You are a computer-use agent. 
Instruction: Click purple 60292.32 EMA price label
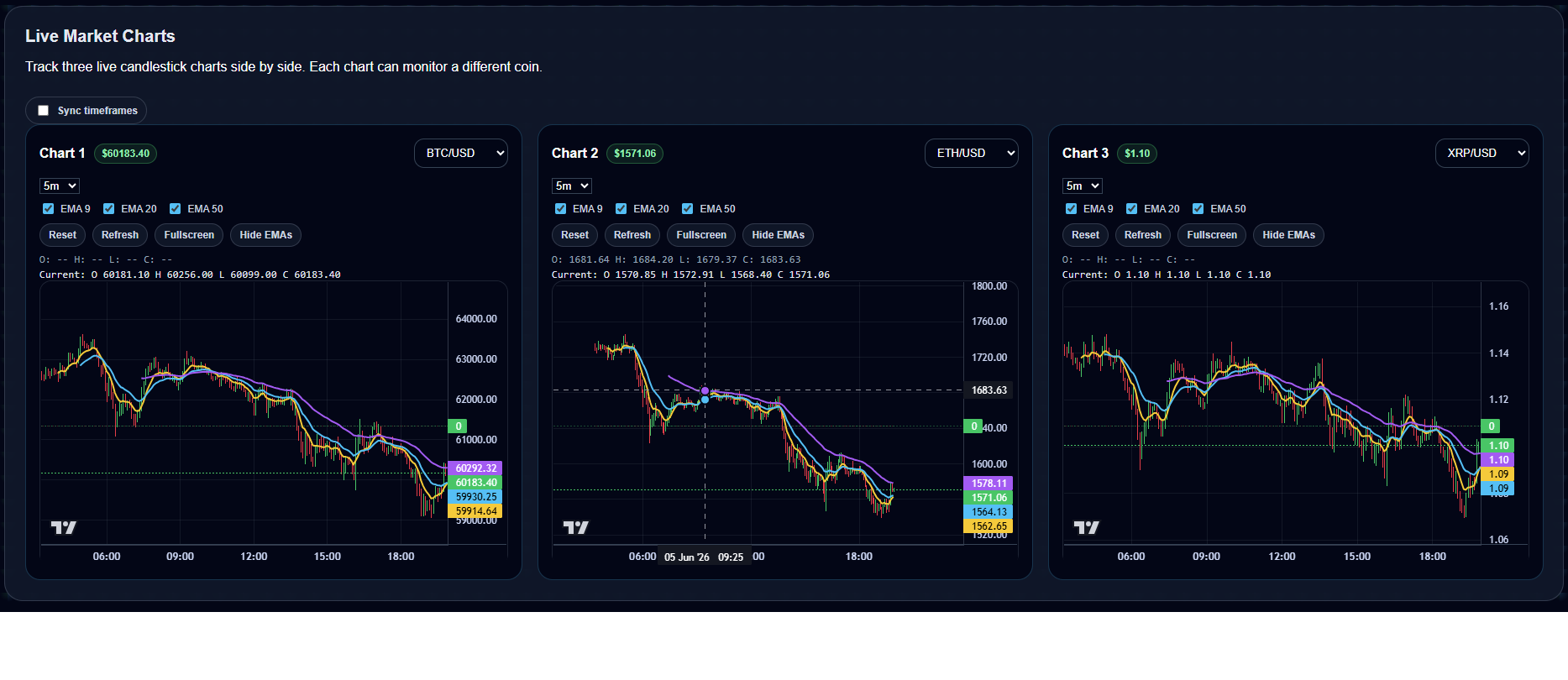click(475, 468)
